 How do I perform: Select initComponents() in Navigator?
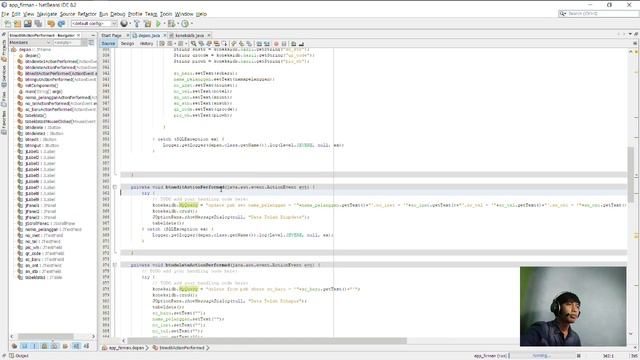coord(41,85)
